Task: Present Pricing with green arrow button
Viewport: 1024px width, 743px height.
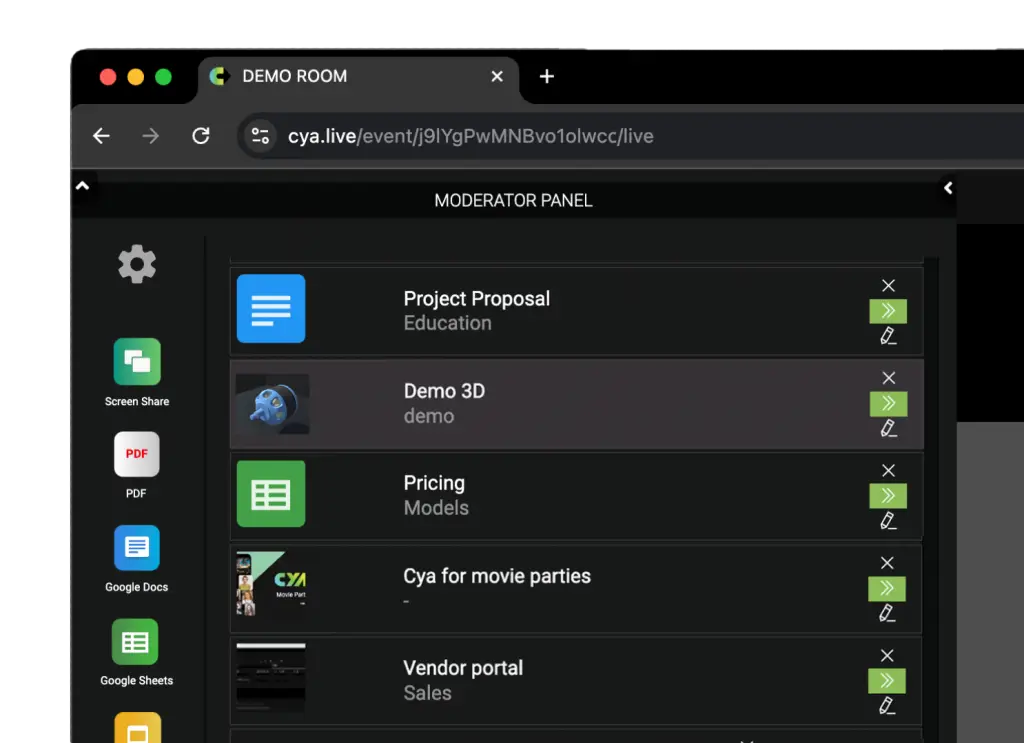Action: [x=888, y=496]
